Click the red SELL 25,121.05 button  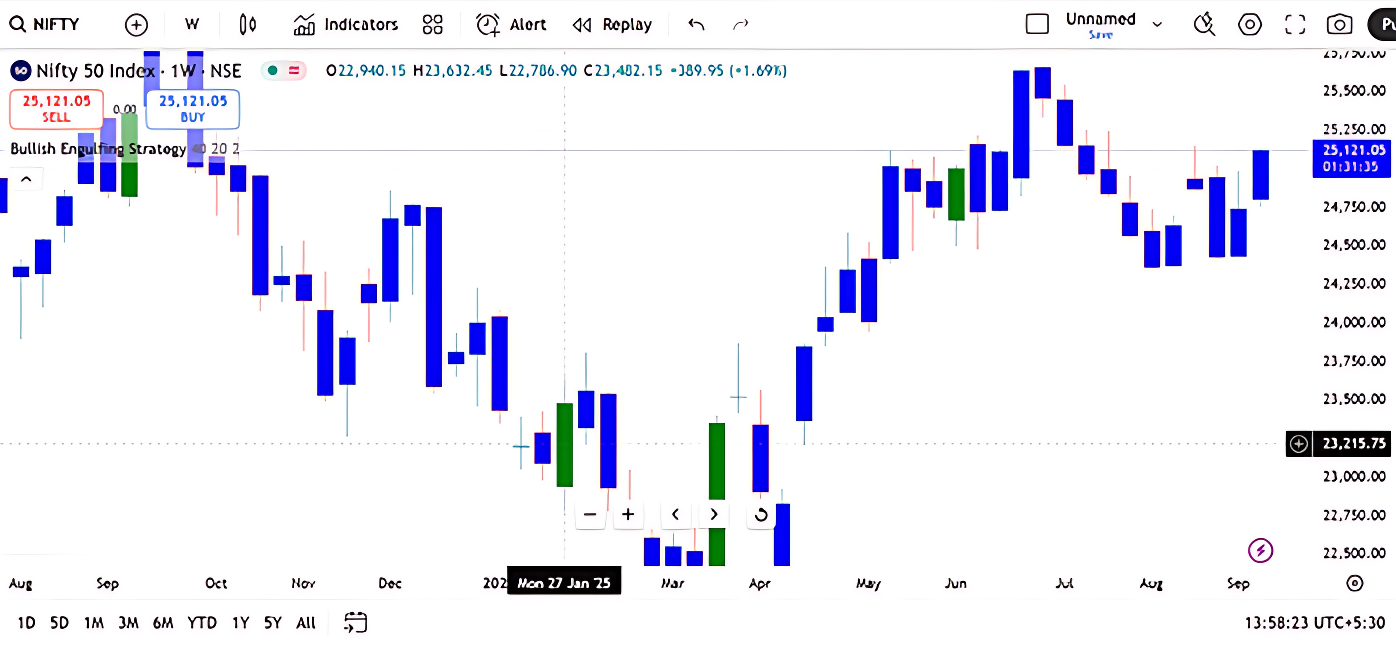coord(57,108)
